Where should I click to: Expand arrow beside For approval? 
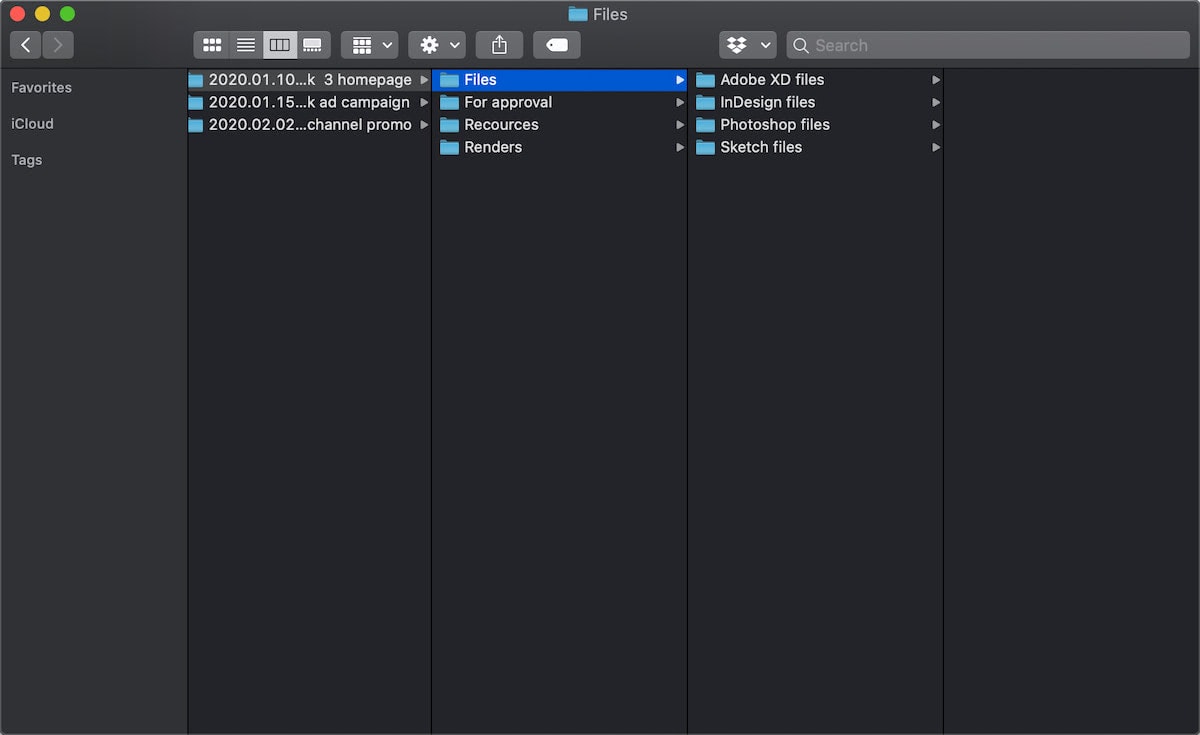pyautogui.click(x=680, y=102)
